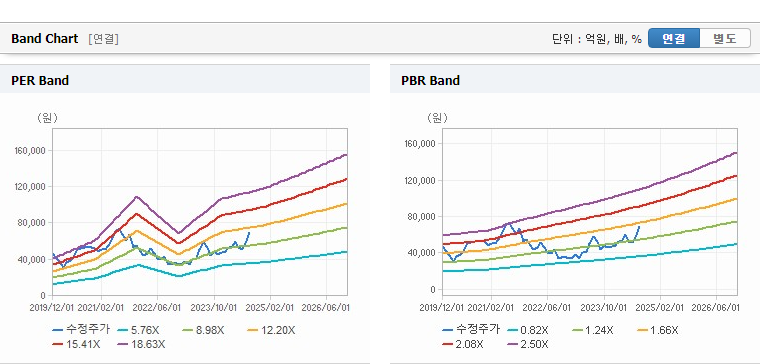Click the 2023/10/01 date label in PBR chart
Image resolution: width=760 pixels, height=364 pixels.
pyautogui.click(x=604, y=308)
